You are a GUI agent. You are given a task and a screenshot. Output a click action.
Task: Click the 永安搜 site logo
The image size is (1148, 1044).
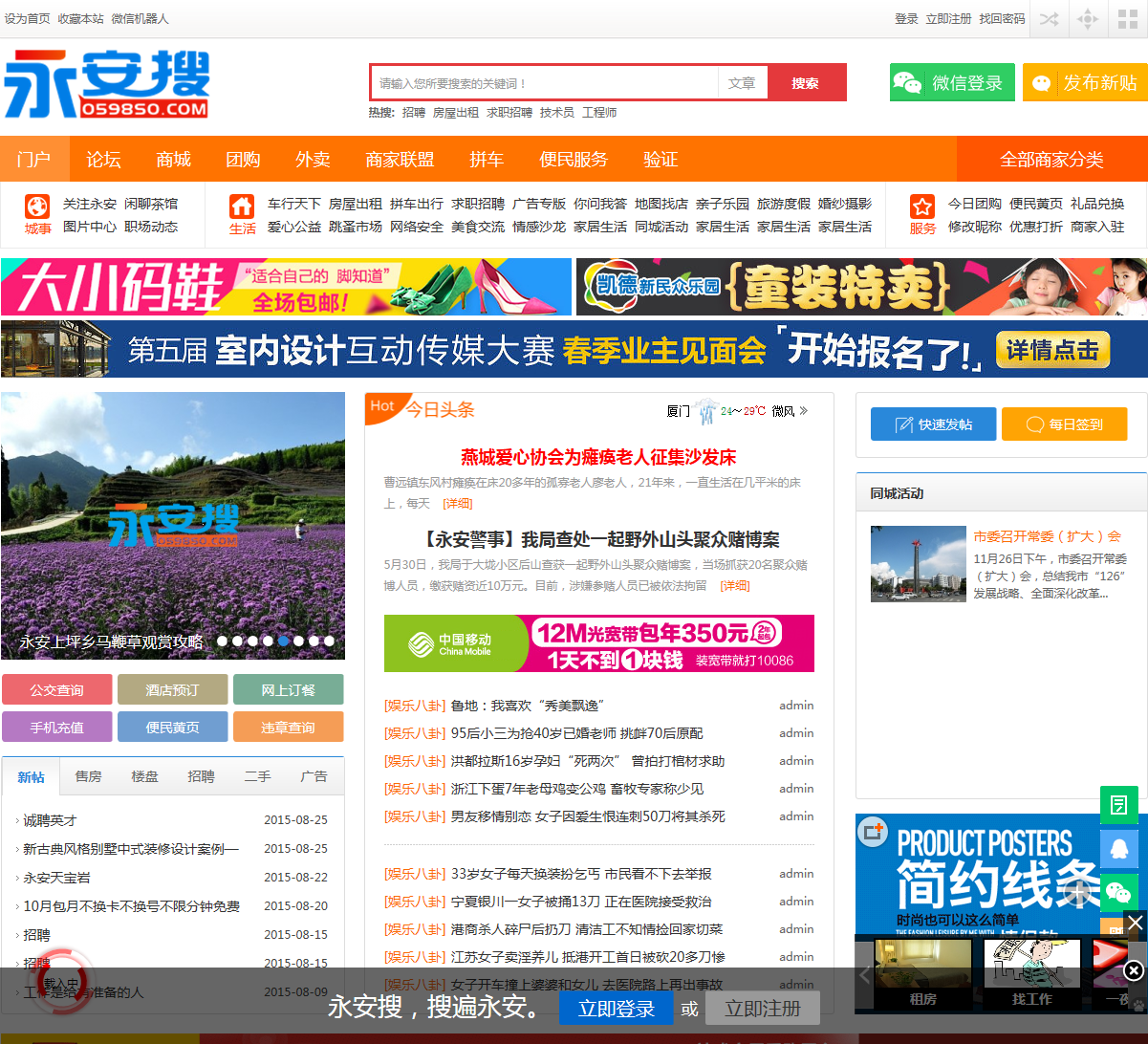[106, 85]
